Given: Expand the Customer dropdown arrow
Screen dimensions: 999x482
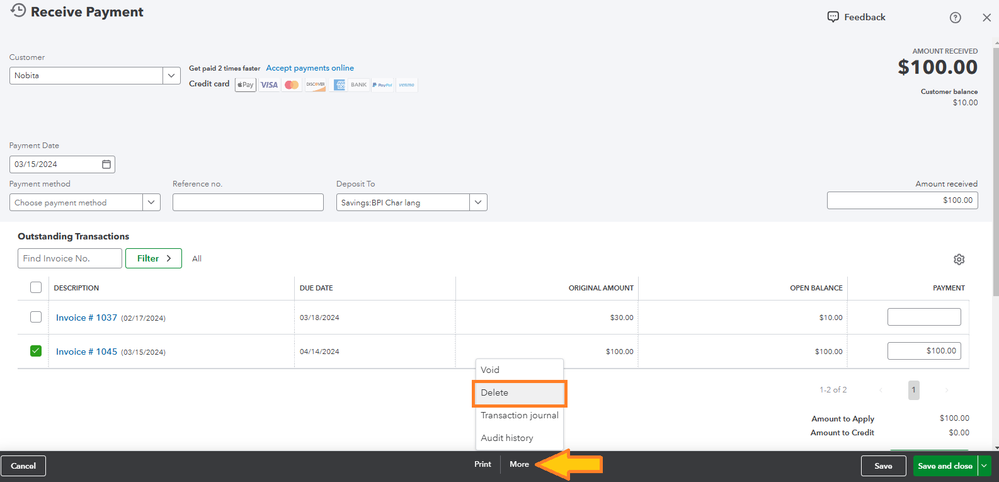Looking at the screenshot, I should click(x=171, y=76).
